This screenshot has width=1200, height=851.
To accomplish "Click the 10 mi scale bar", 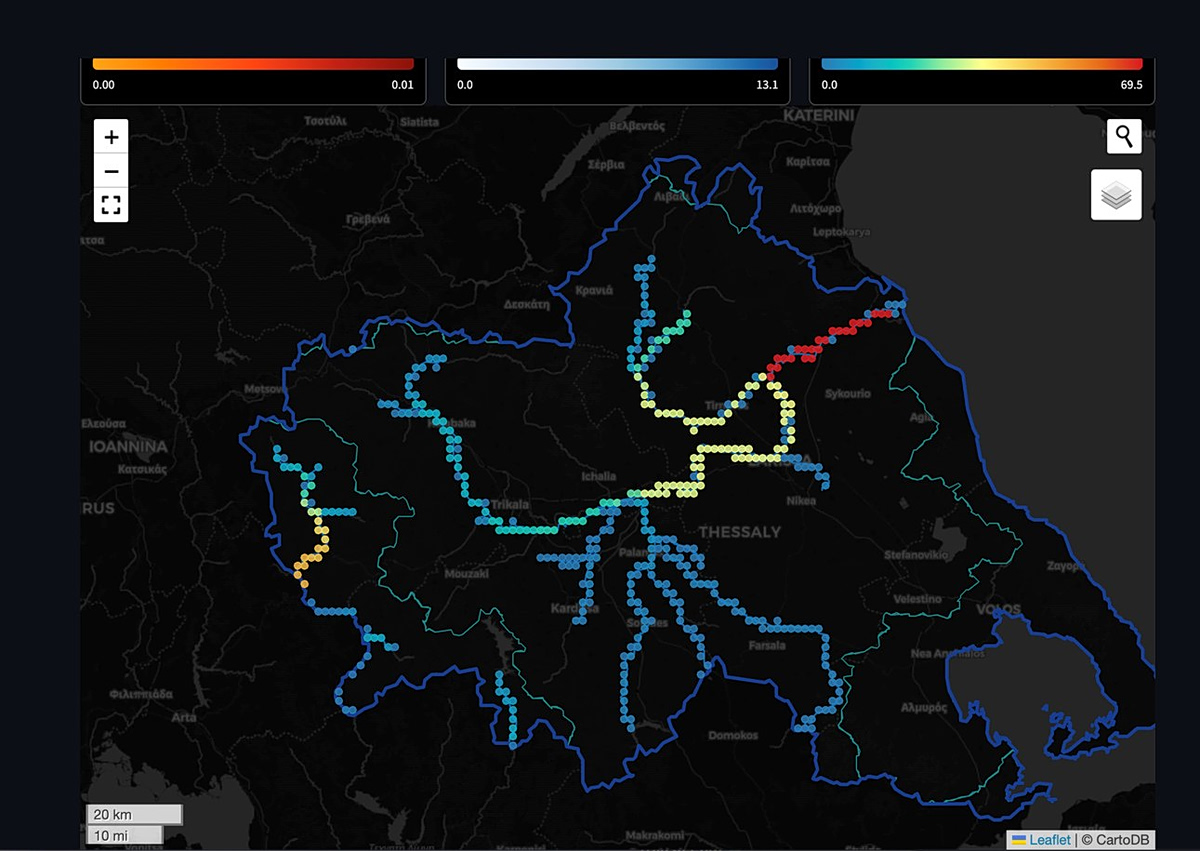I will [x=125, y=834].
